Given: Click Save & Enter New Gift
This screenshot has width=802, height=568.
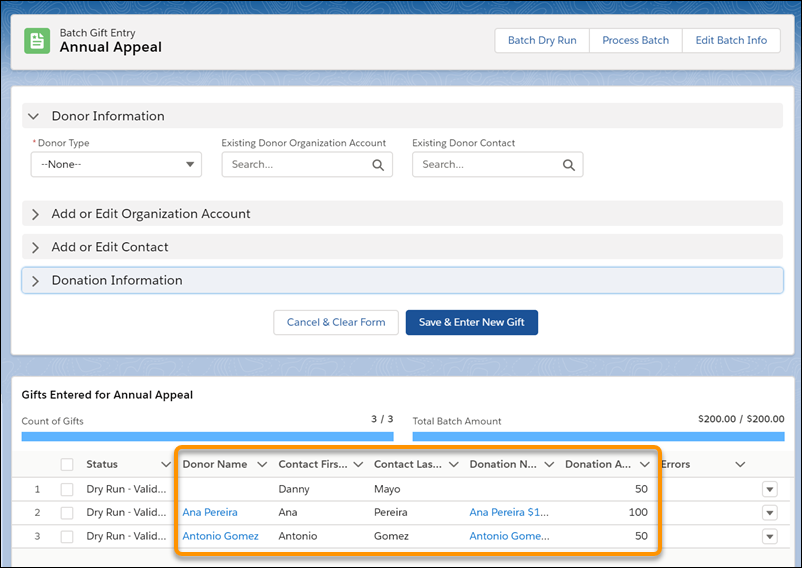Looking at the screenshot, I should tap(472, 322).
